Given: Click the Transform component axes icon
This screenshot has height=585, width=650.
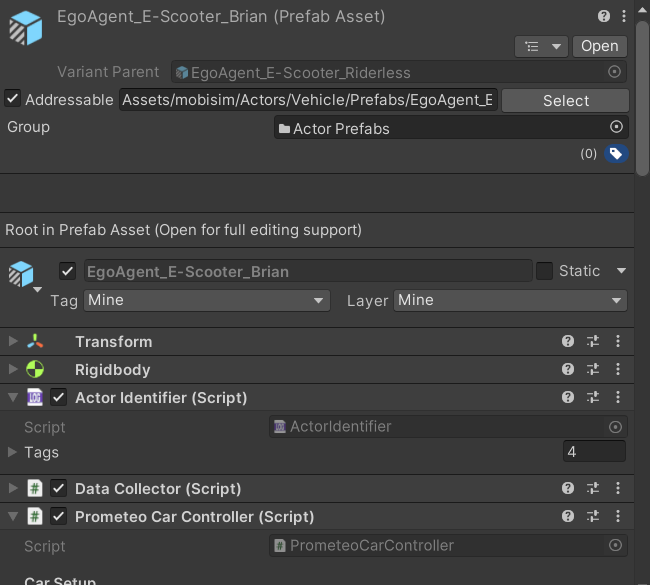Looking at the screenshot, I should coord(35,341).
